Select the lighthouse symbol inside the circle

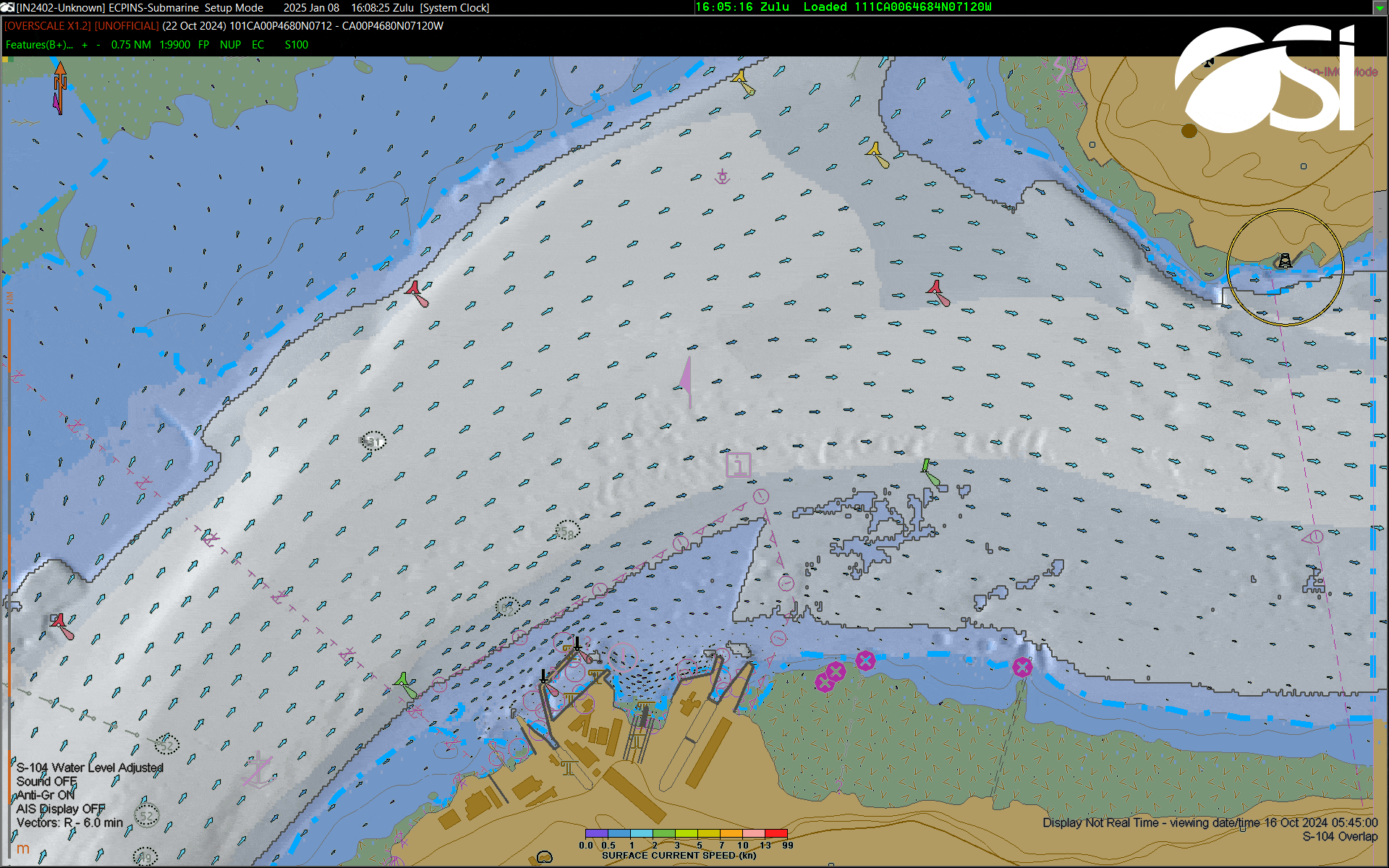[x=1284, y=260]
